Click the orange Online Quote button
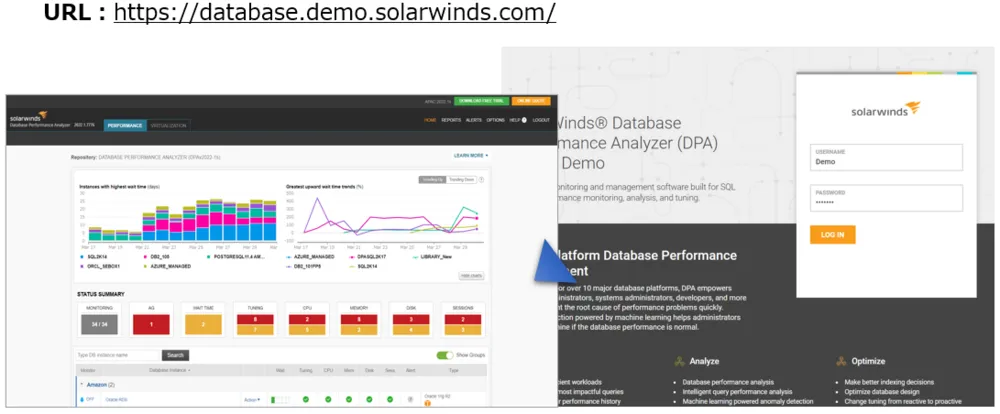Viewport: 1000px width, 414px height. pyautogui.click(x=531, y=101)
